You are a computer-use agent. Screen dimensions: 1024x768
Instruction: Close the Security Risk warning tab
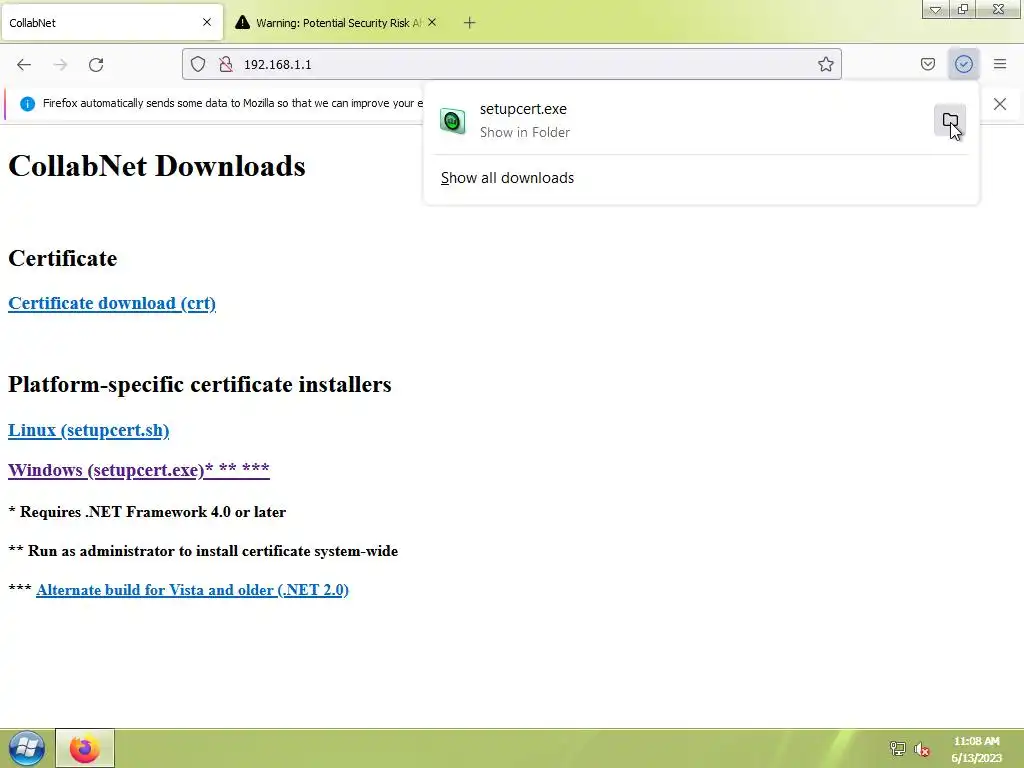(432, 22)
